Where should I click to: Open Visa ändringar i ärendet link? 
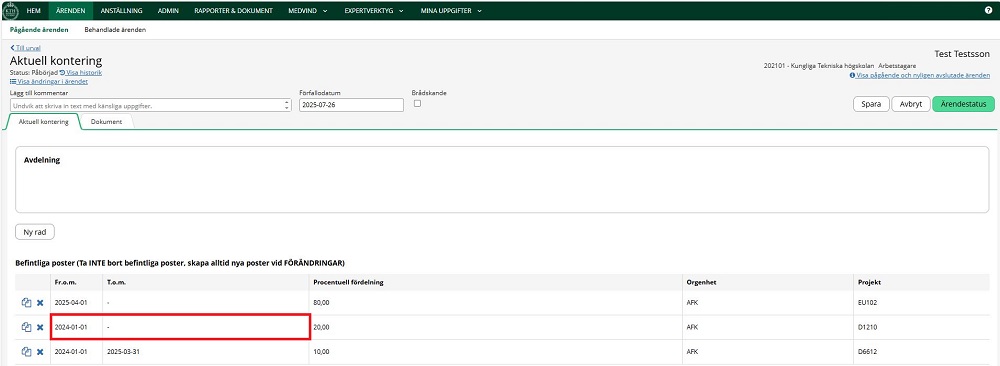pyautogui.click(x=49, y=82)
